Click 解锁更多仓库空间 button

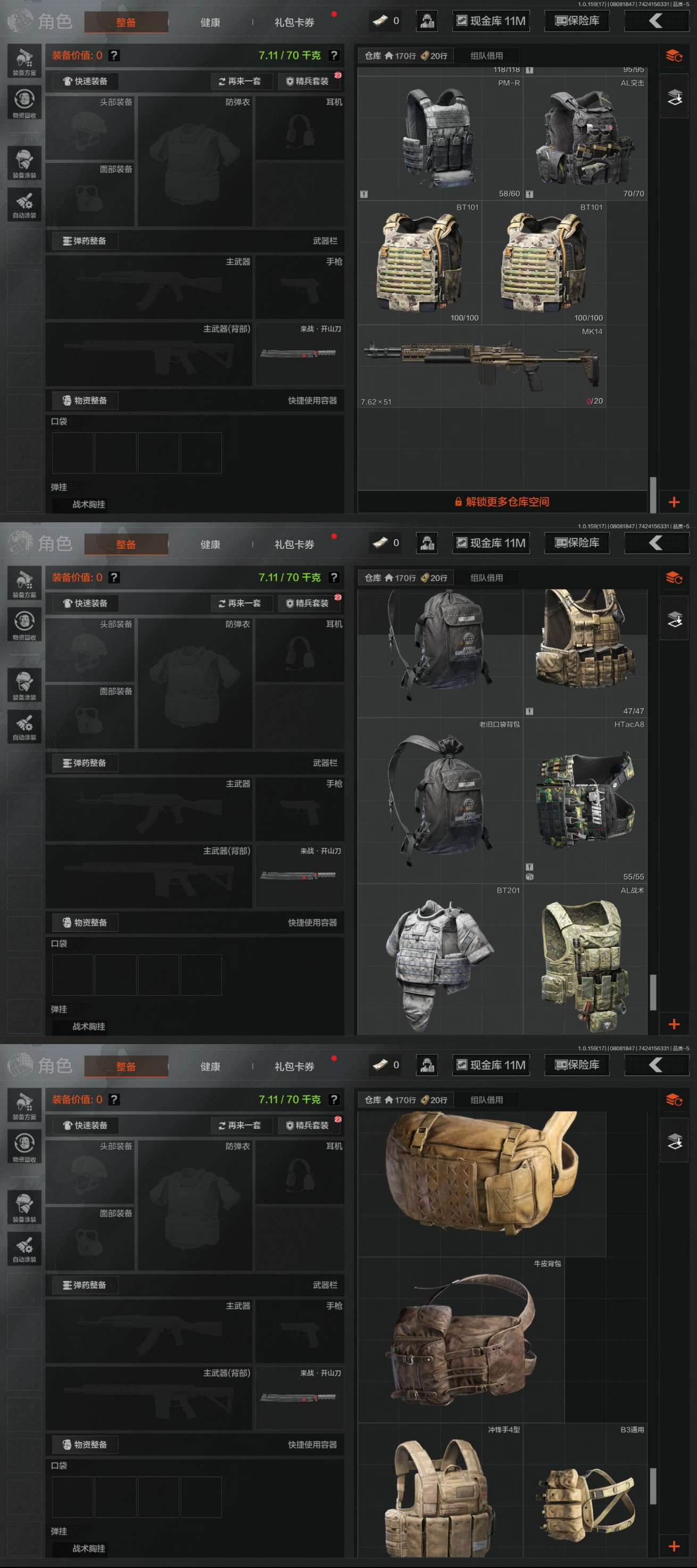(x=502, y=502)
